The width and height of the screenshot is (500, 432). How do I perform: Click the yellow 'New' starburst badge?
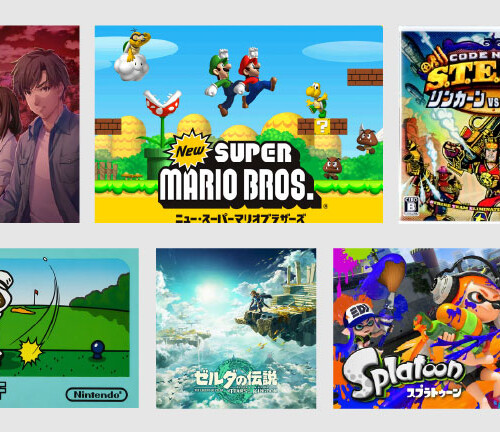click(x=190, y=150)
